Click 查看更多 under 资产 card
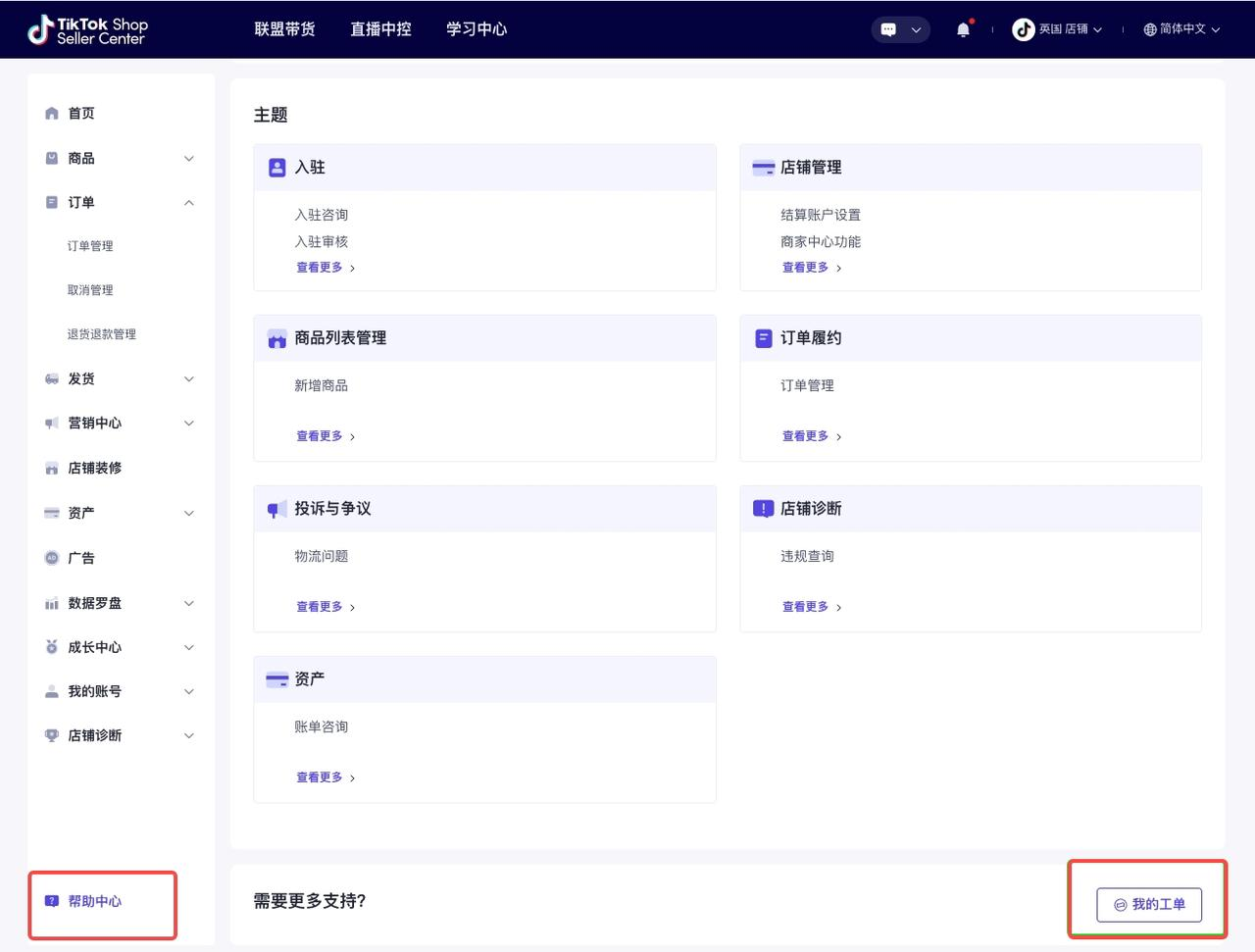 [326, 777]
